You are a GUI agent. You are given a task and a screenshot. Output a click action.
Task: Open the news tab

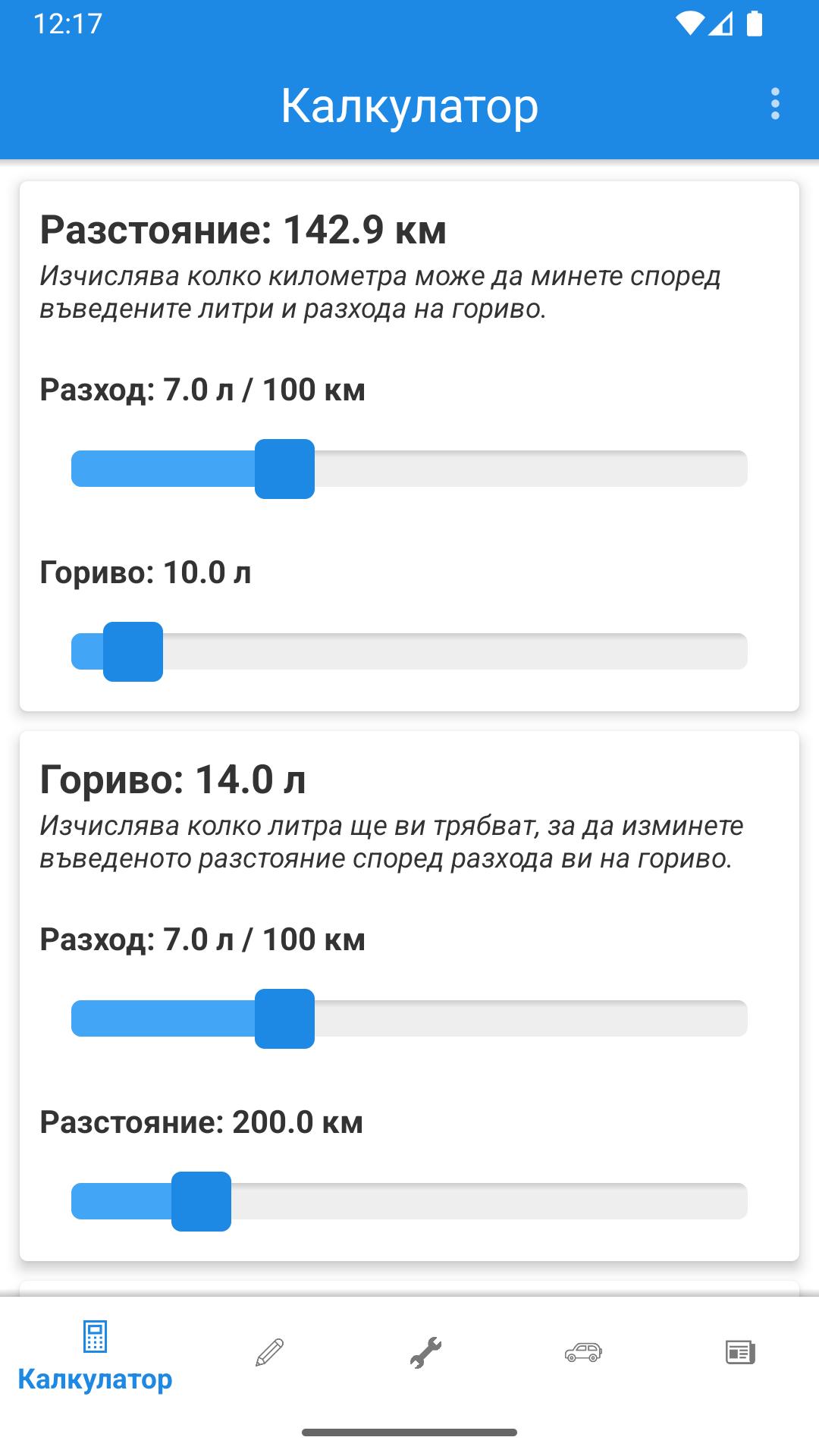point(739,1352)
